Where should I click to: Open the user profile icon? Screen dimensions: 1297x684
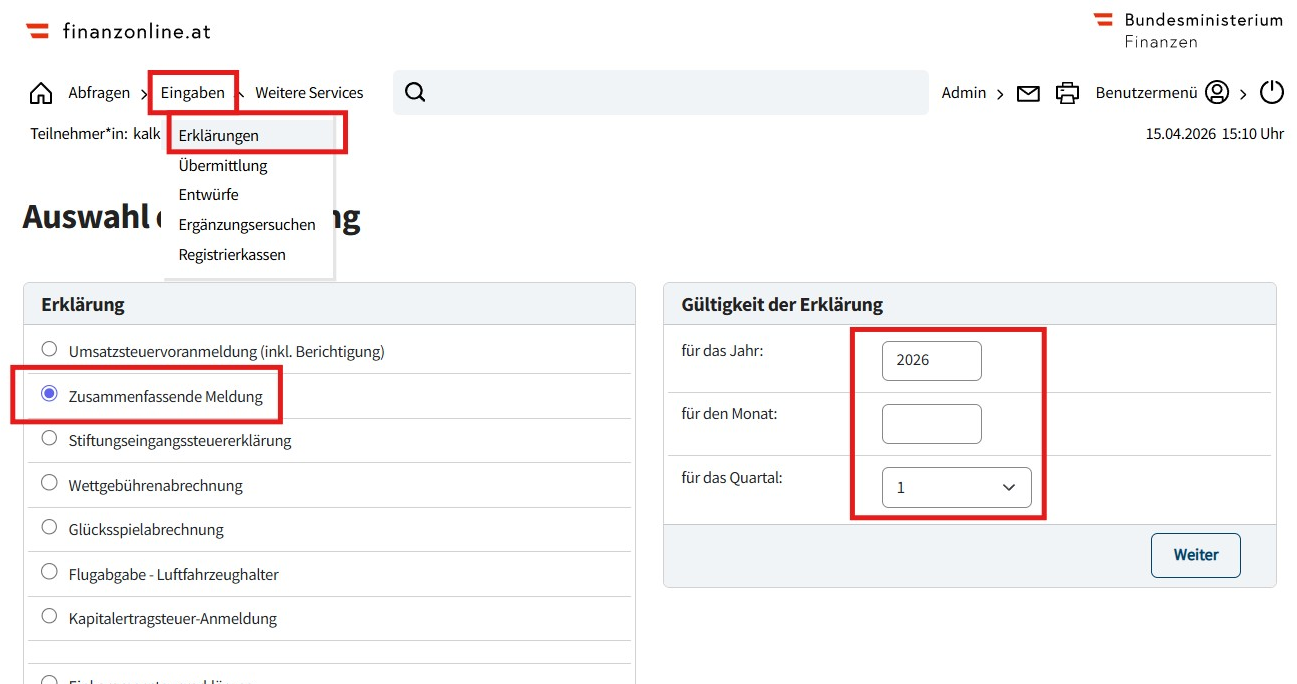pyautogui.click(x=1216, y=92)
